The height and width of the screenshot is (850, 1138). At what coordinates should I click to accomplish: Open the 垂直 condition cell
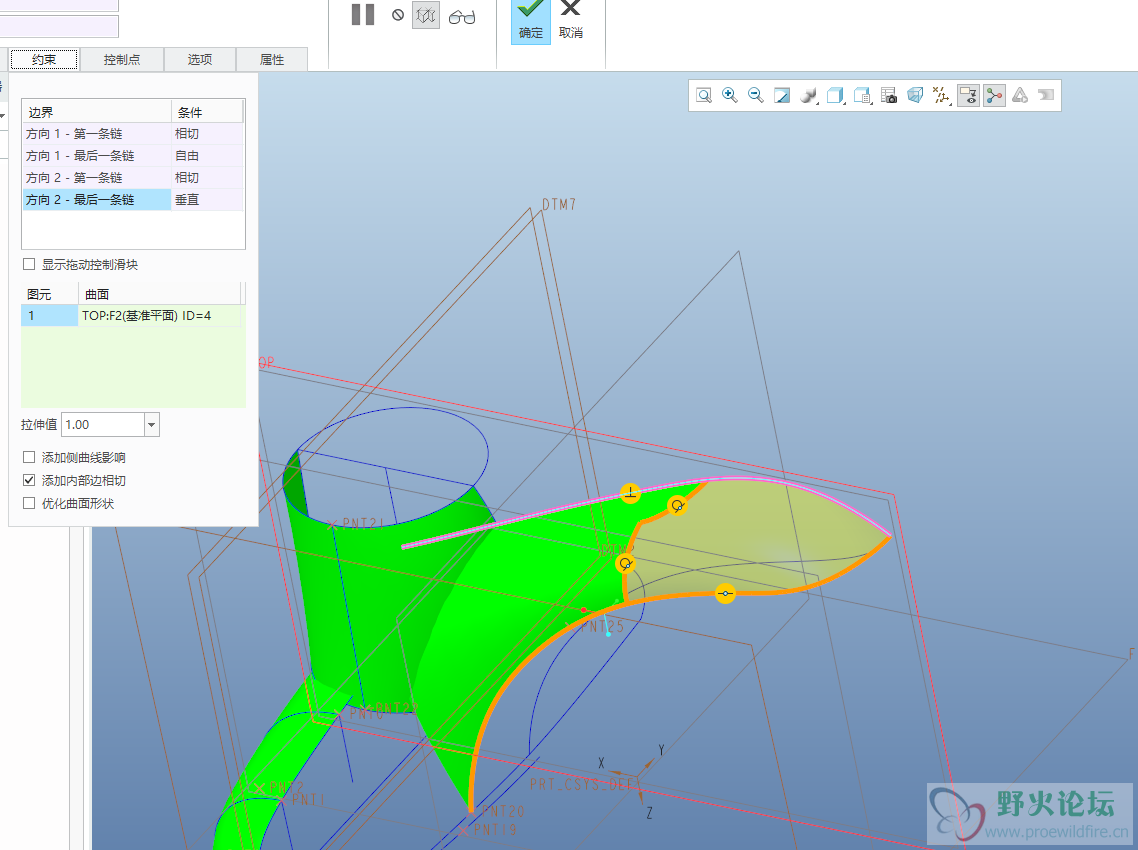pyautogui.click(x=207, y=200)
